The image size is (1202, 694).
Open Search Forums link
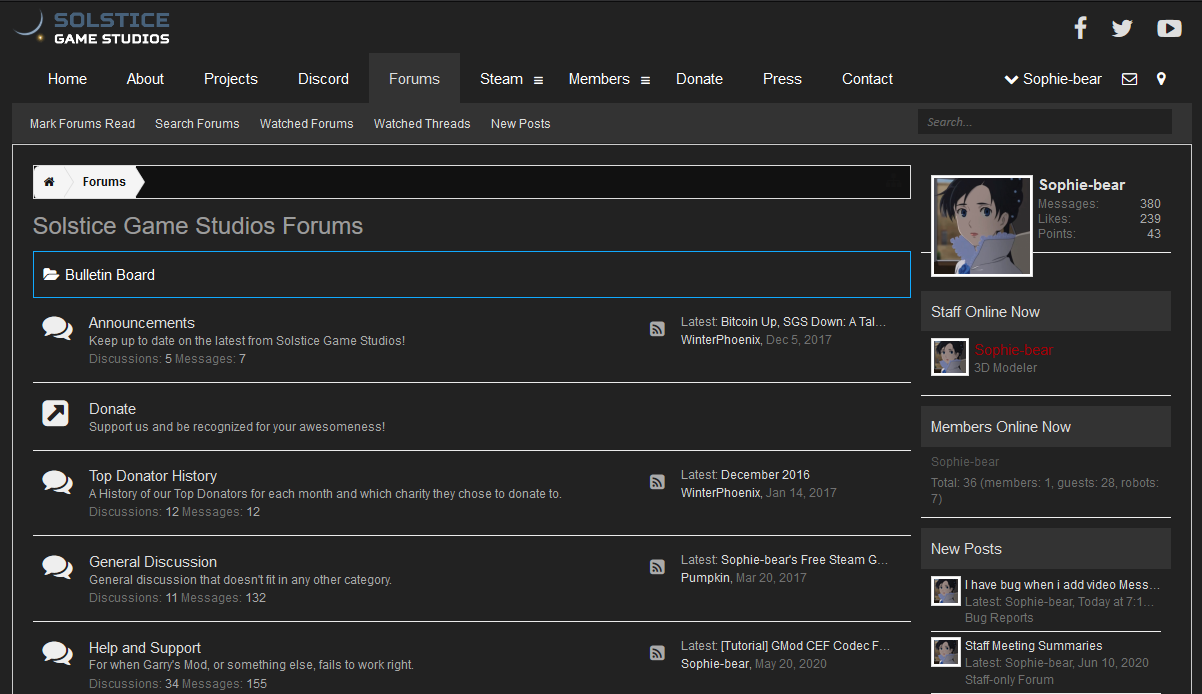point(197,124)
